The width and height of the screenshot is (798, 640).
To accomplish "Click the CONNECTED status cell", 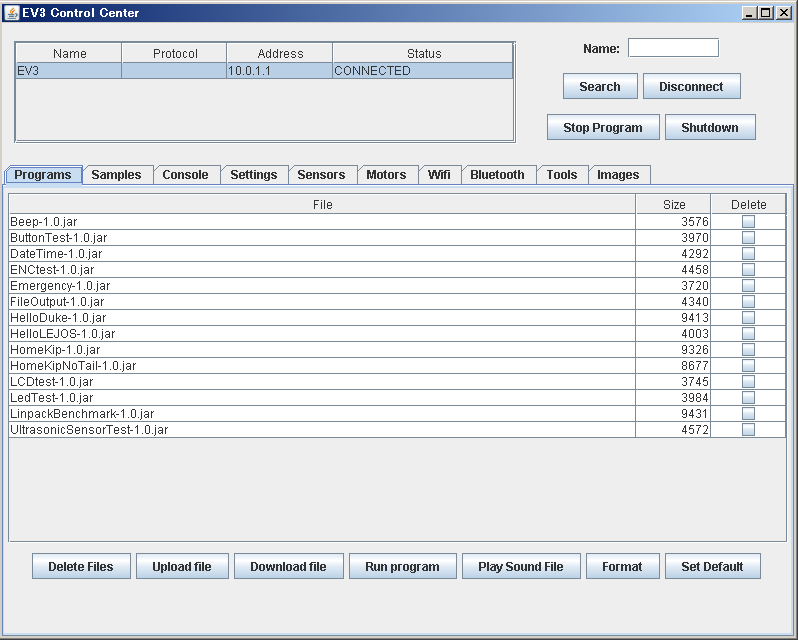I will click(422, 71).
